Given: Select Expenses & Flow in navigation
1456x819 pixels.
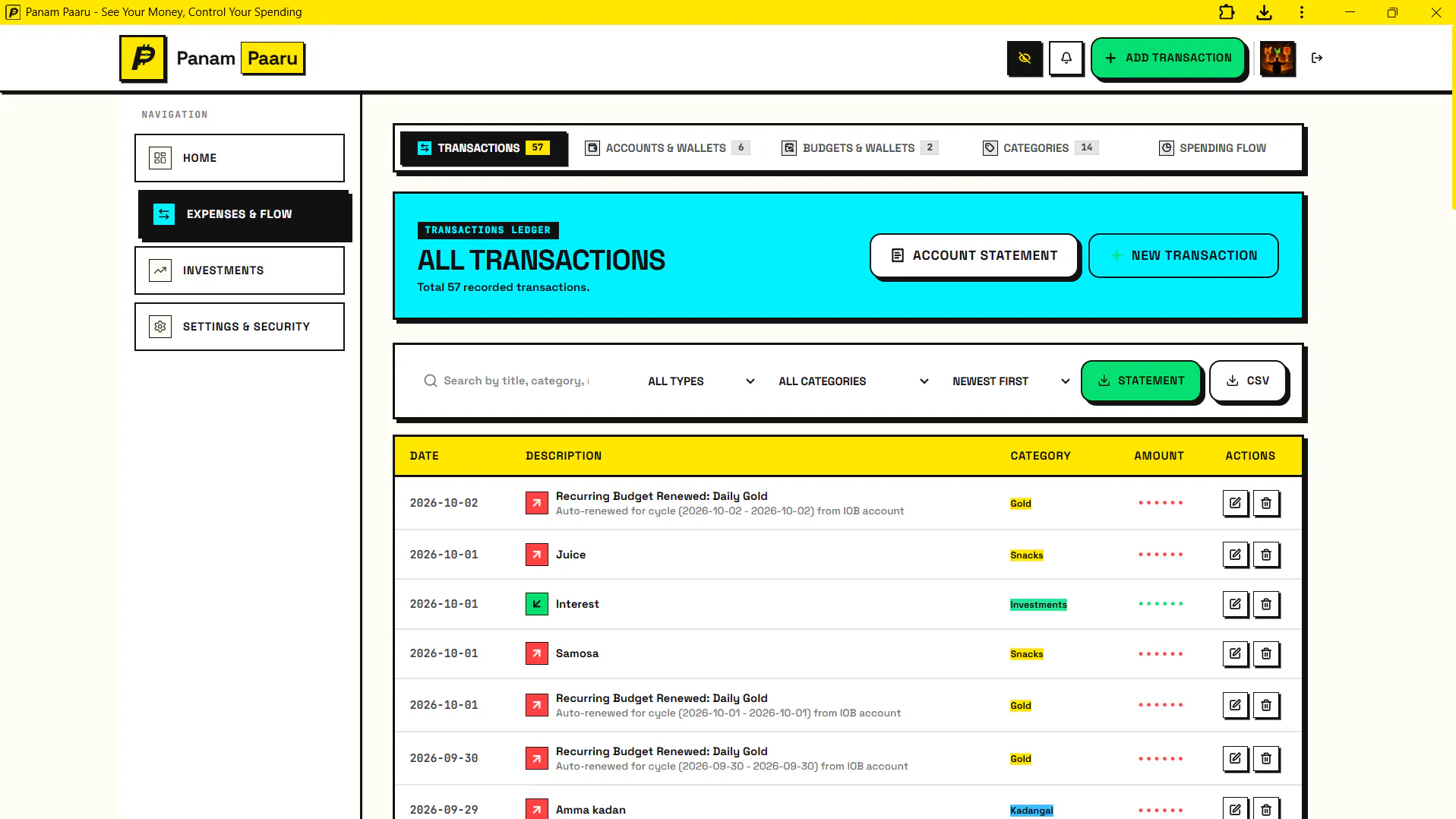Looking at the screenshot, I should (243, 214).
